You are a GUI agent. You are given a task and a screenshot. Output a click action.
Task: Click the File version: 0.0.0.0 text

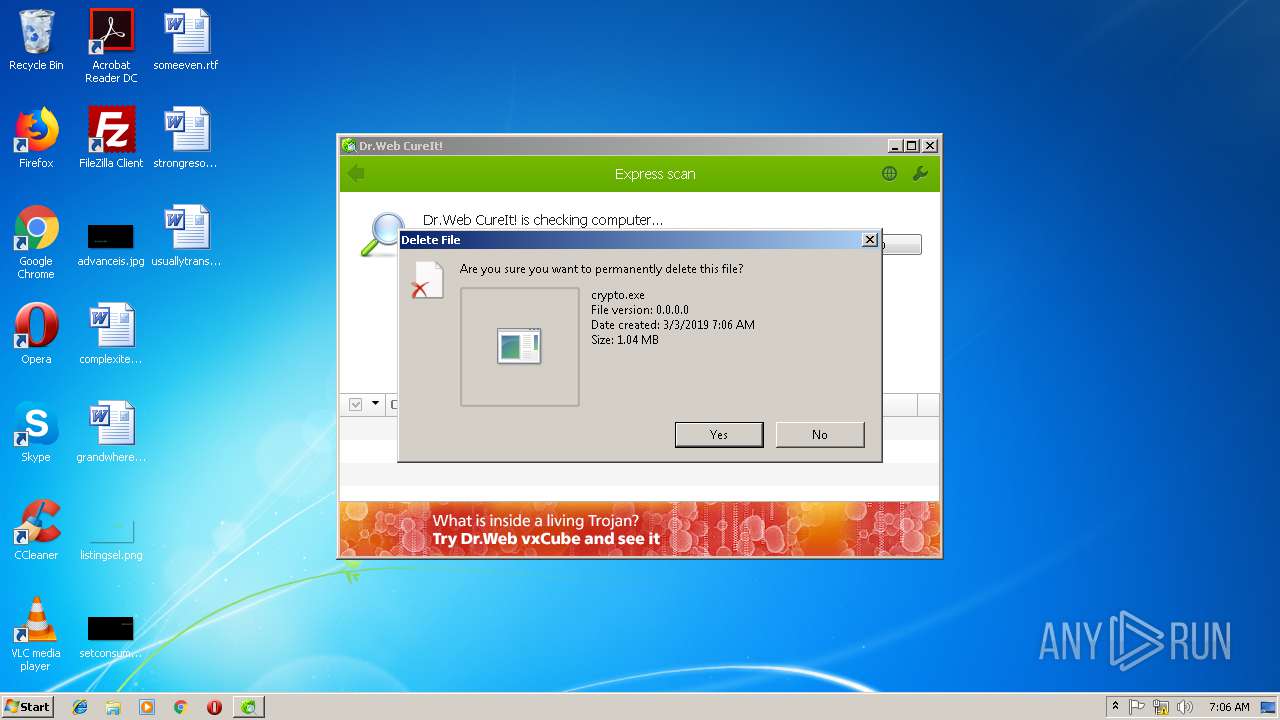(x=640, y=310)
